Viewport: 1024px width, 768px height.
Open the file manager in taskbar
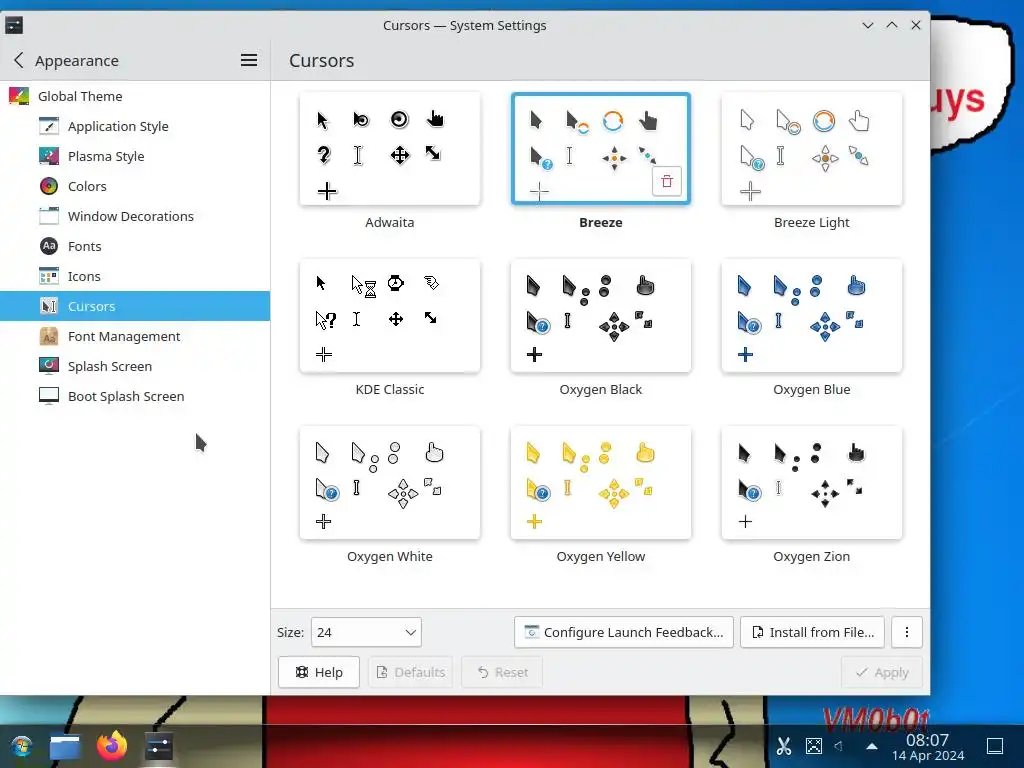pos(65,746)
